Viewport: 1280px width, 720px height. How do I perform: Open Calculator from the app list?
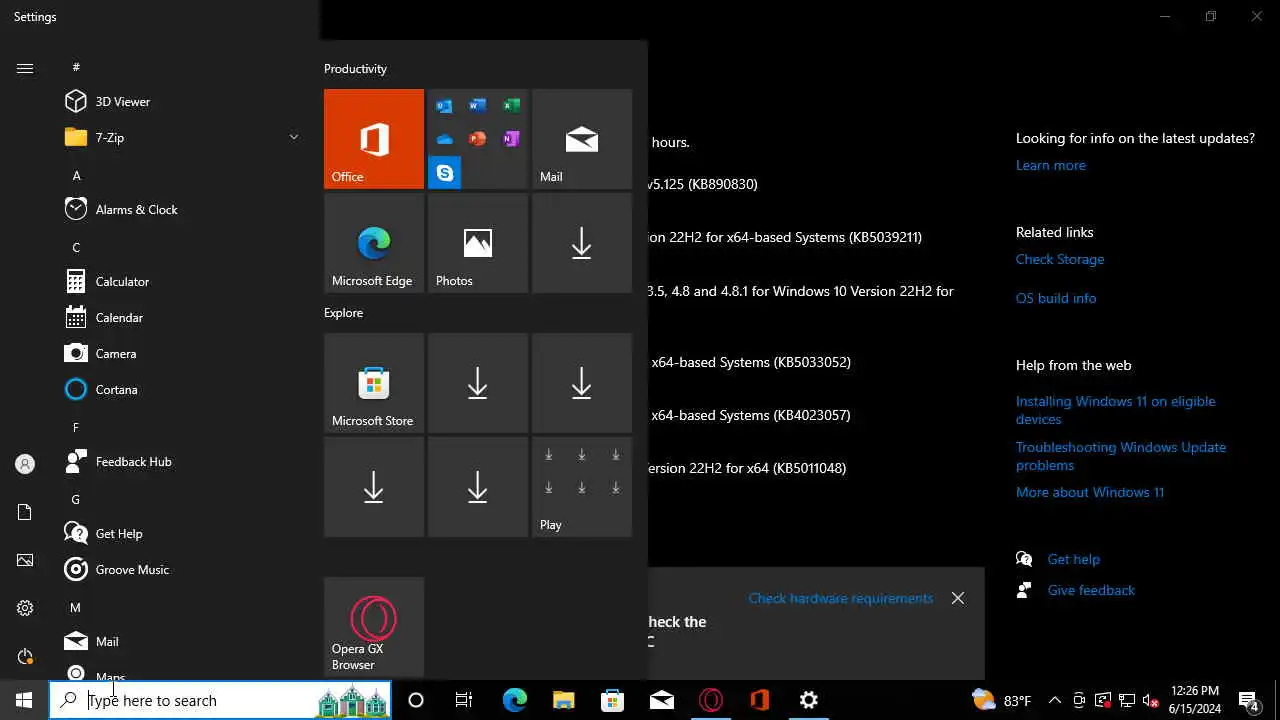(x=180, y=282)
